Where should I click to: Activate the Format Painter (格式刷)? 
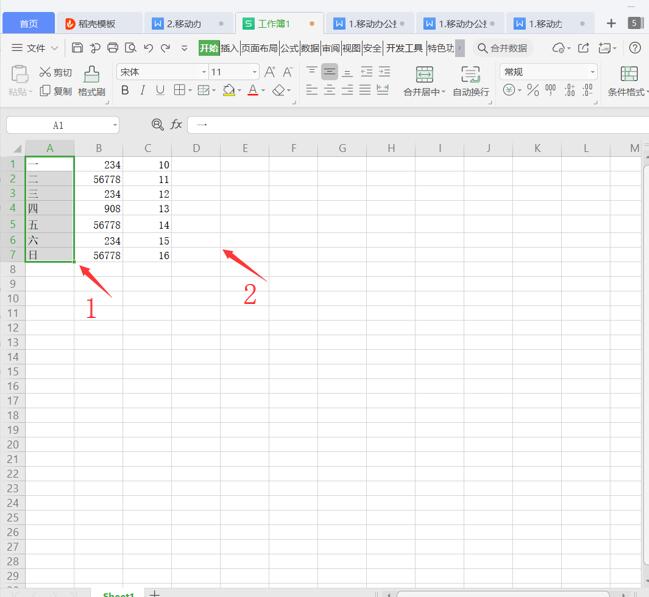pyautogui.click(x=91, y=81)
